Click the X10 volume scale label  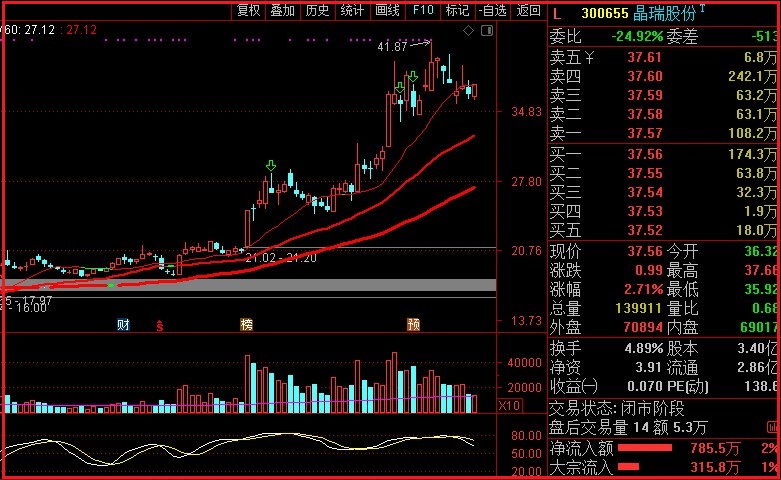[509, 405]
